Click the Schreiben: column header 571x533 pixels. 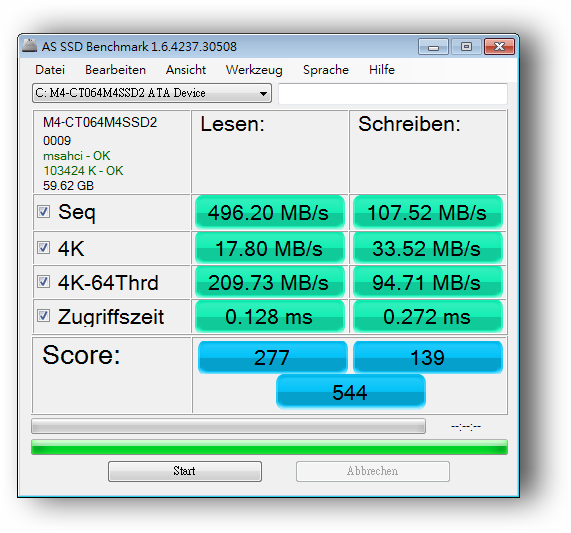(409, 124)
